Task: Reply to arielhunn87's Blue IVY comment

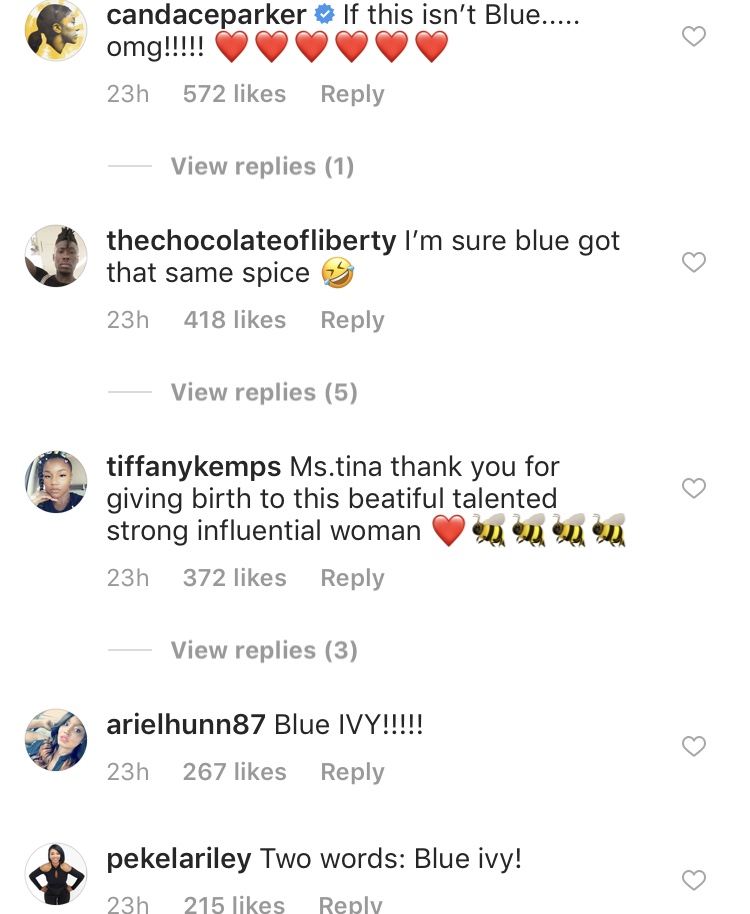Action: coord(352,772)
